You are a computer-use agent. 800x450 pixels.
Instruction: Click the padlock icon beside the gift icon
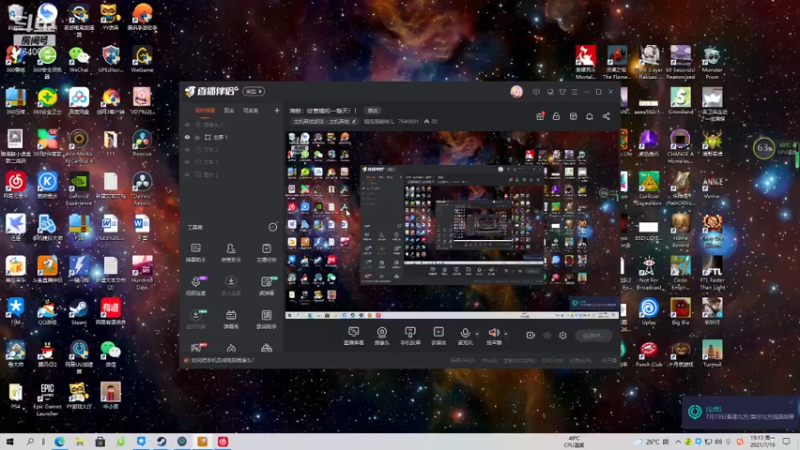[x=556, y=116]
